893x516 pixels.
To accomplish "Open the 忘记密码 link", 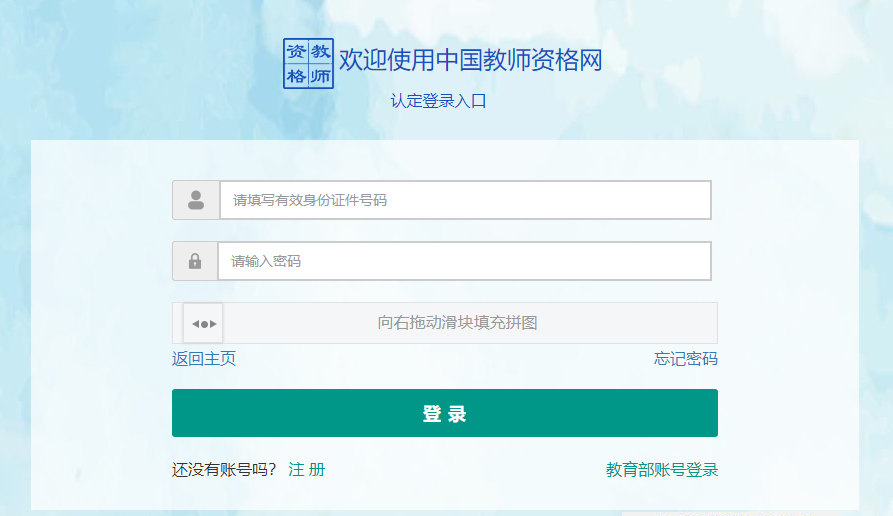I will click(686, 359).
